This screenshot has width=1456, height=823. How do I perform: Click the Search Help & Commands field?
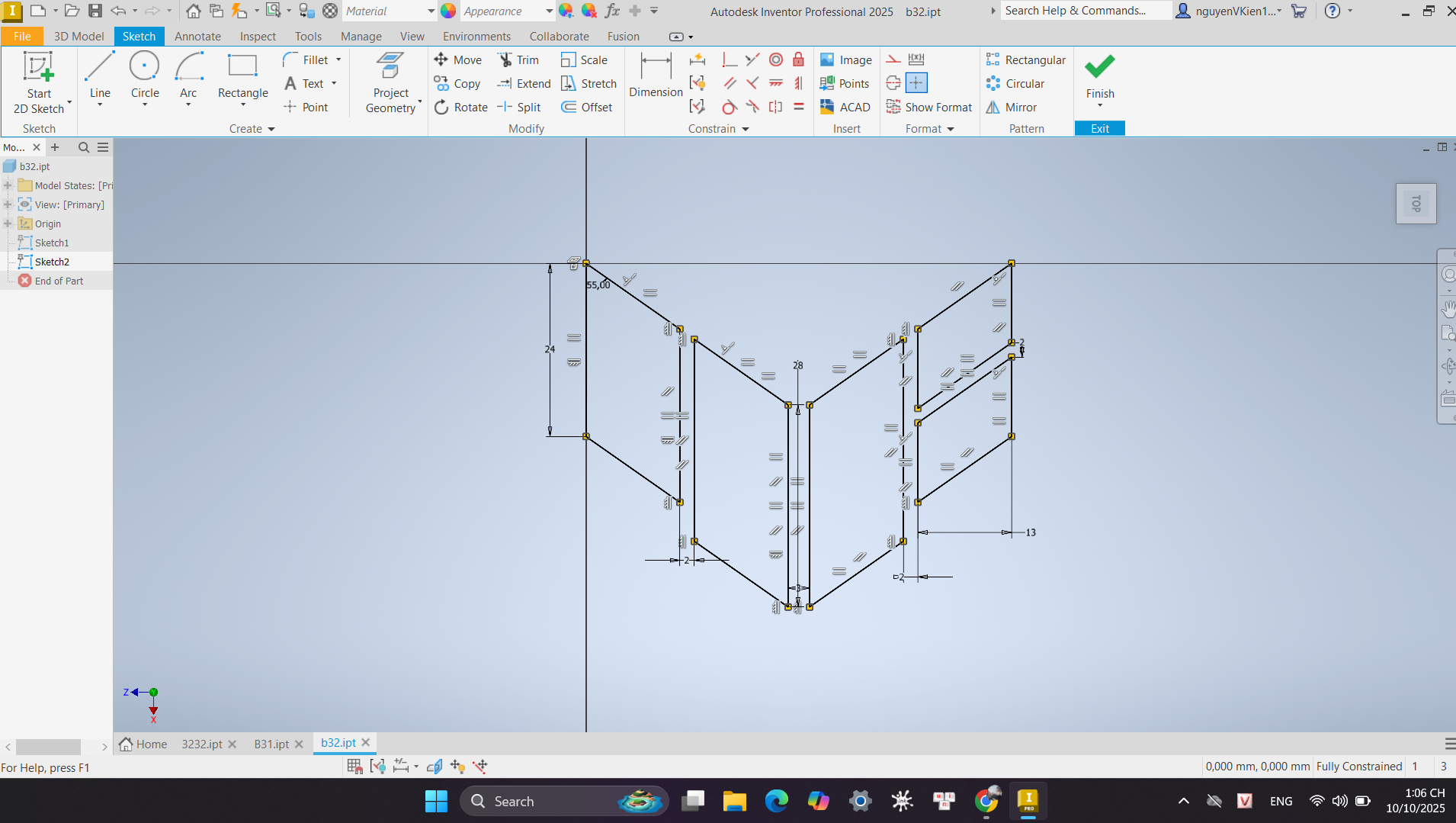[1085, 11]
